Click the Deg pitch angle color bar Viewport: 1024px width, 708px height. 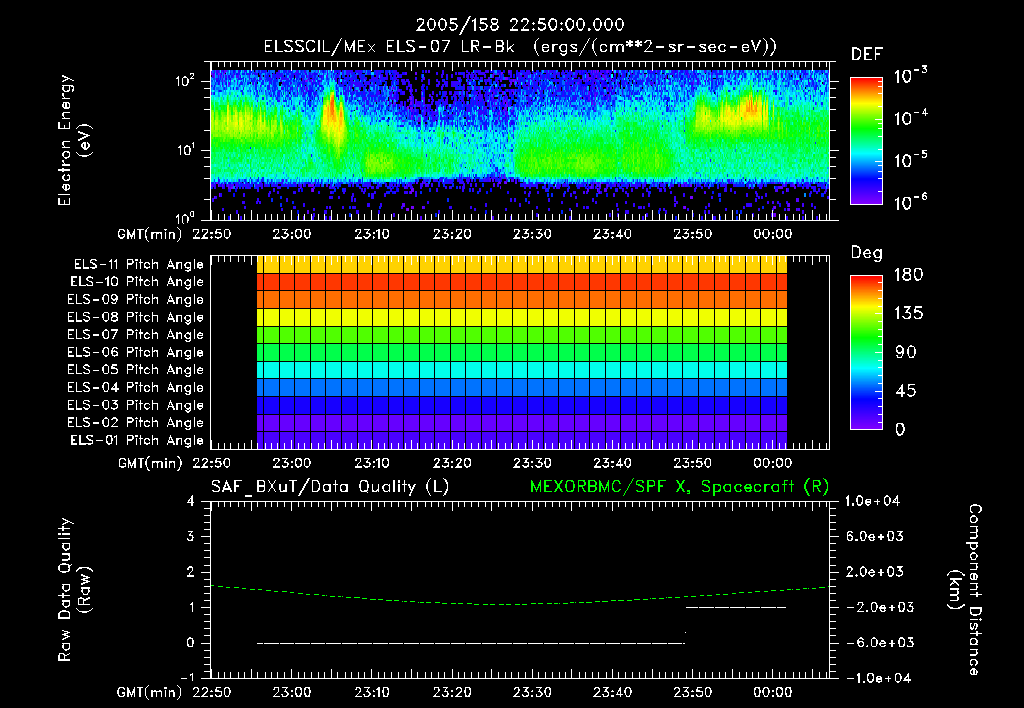pos(866,352)
